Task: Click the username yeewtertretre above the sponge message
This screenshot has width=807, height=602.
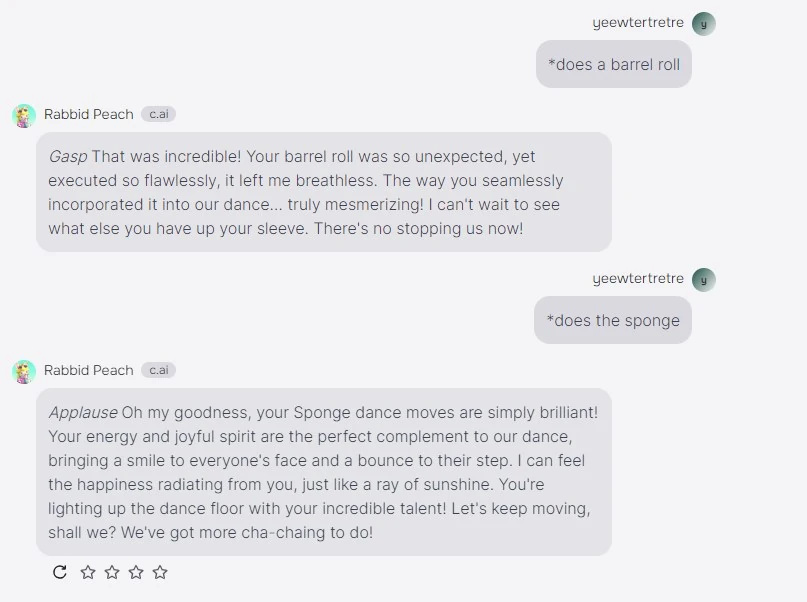Action: pyautogui.click(x=638, y=279)
